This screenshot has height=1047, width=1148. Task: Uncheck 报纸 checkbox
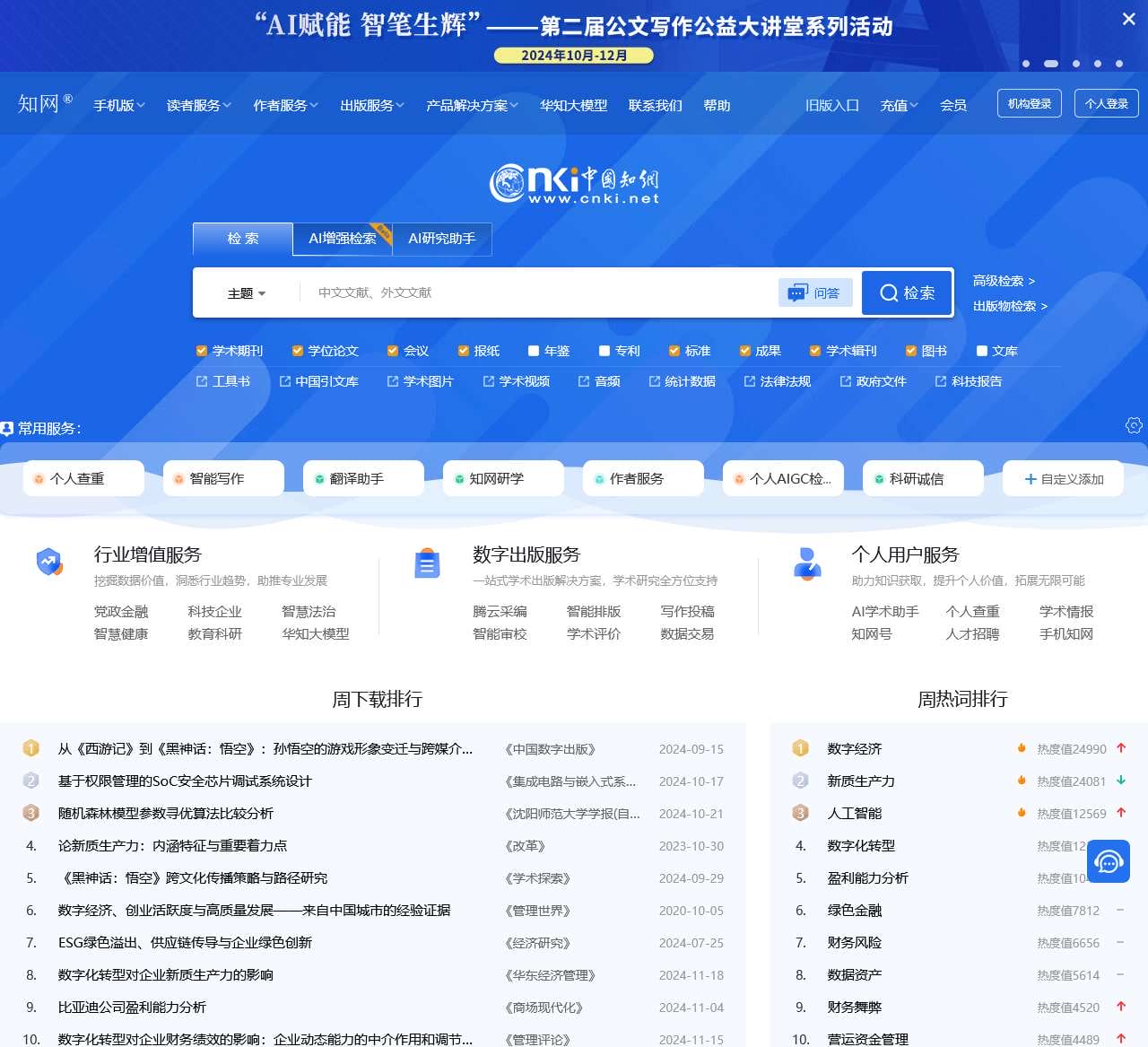464,351
